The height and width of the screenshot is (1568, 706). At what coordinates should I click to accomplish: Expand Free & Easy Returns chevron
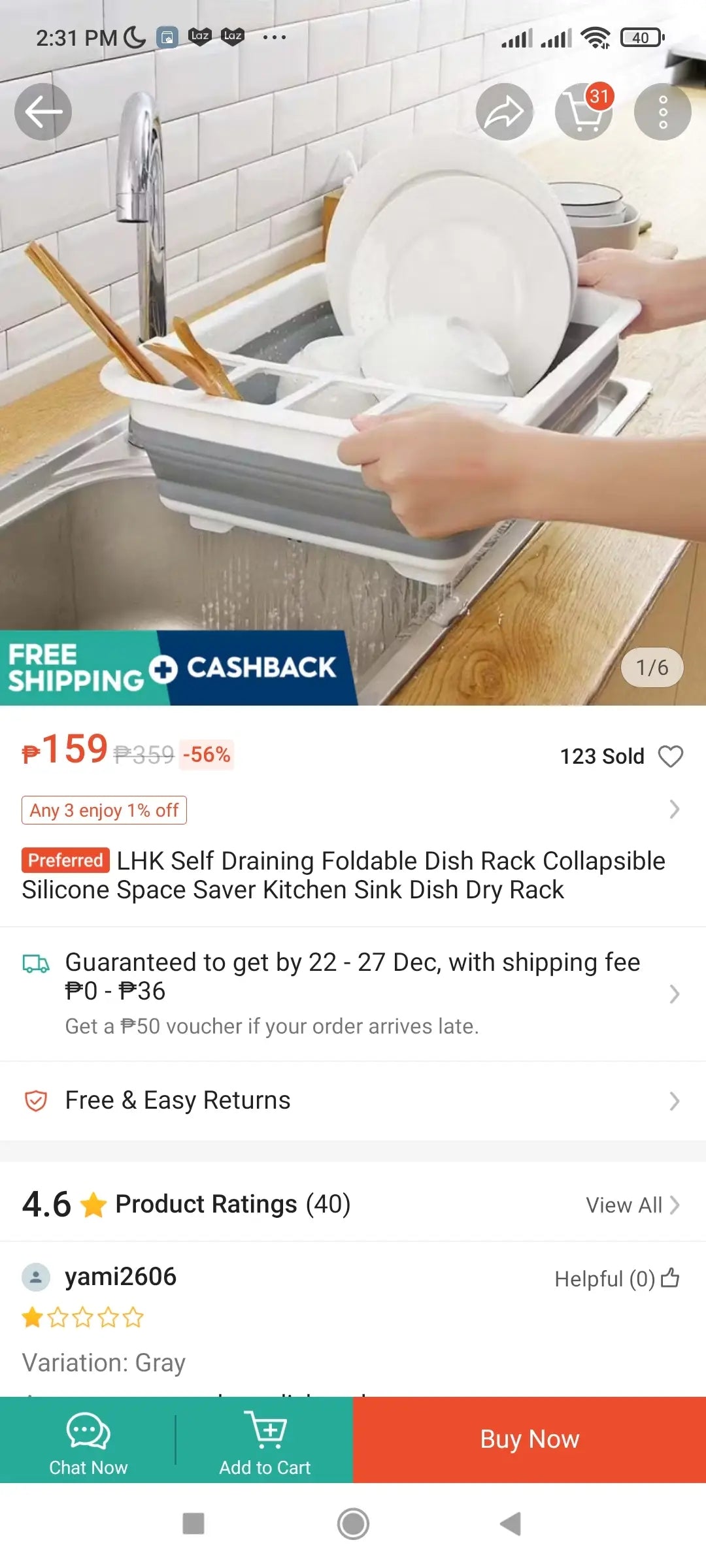[x=674, y=1101]
